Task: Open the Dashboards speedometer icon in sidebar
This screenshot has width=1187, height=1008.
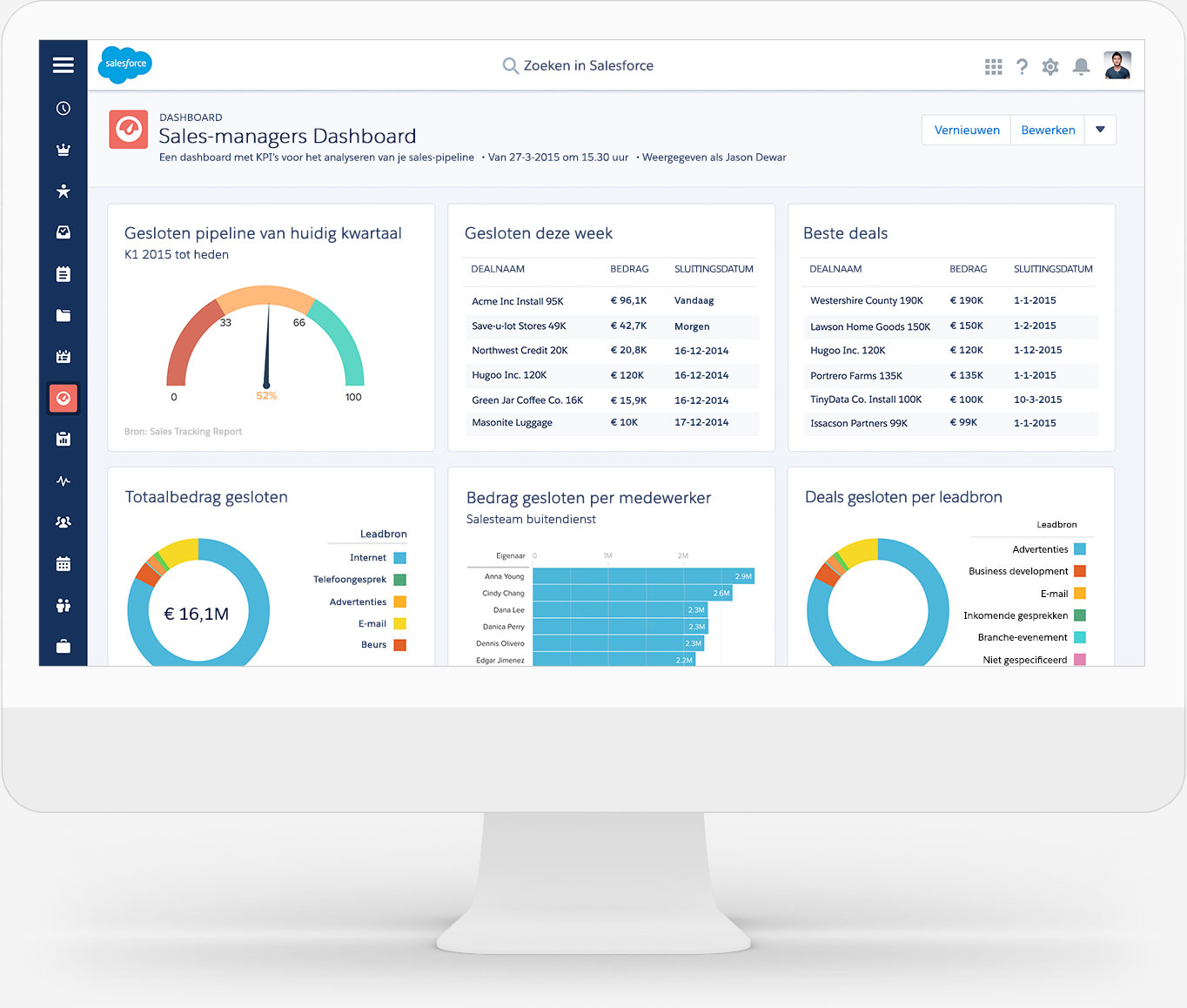Action: click(64, 398)
